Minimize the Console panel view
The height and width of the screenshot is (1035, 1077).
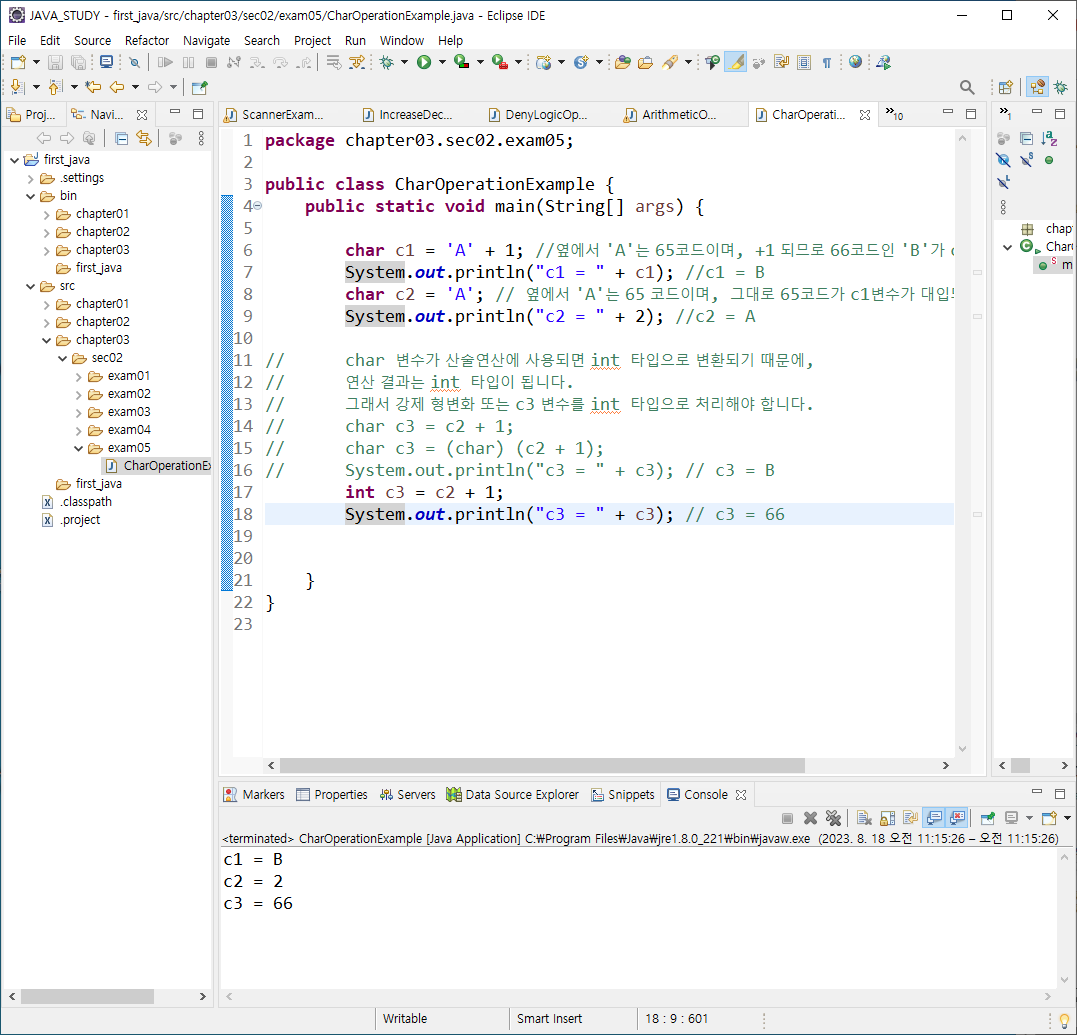[1037, 793]
